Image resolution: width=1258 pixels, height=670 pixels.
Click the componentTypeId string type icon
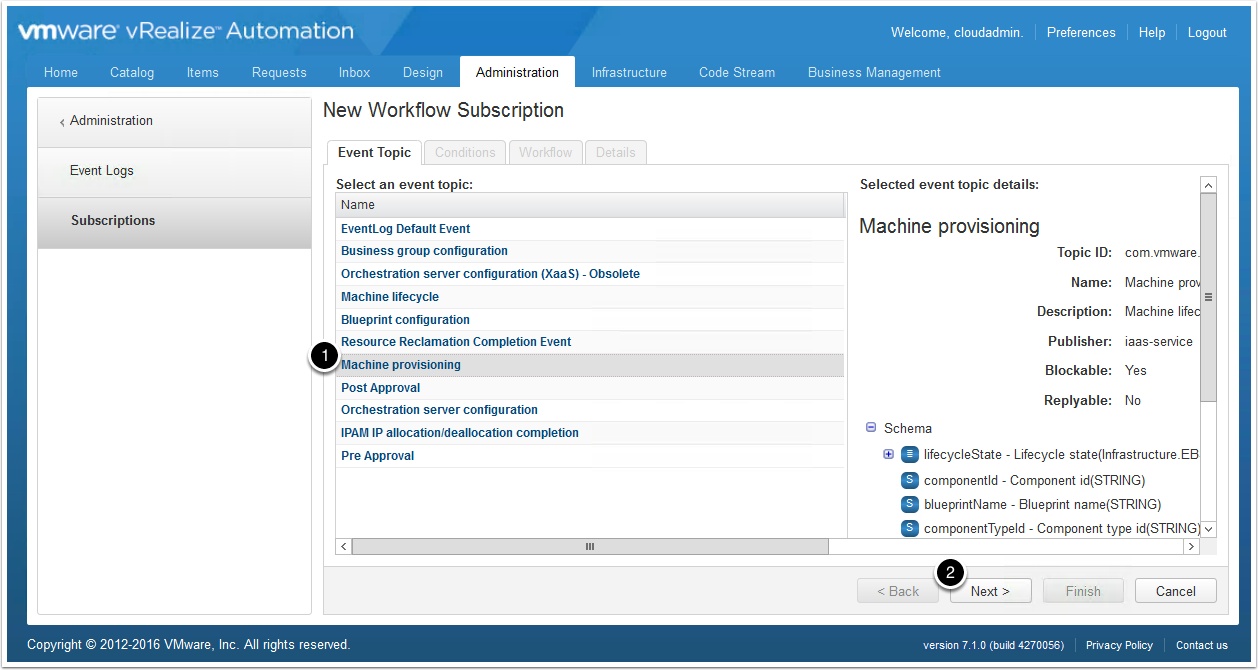click(910, 528)
